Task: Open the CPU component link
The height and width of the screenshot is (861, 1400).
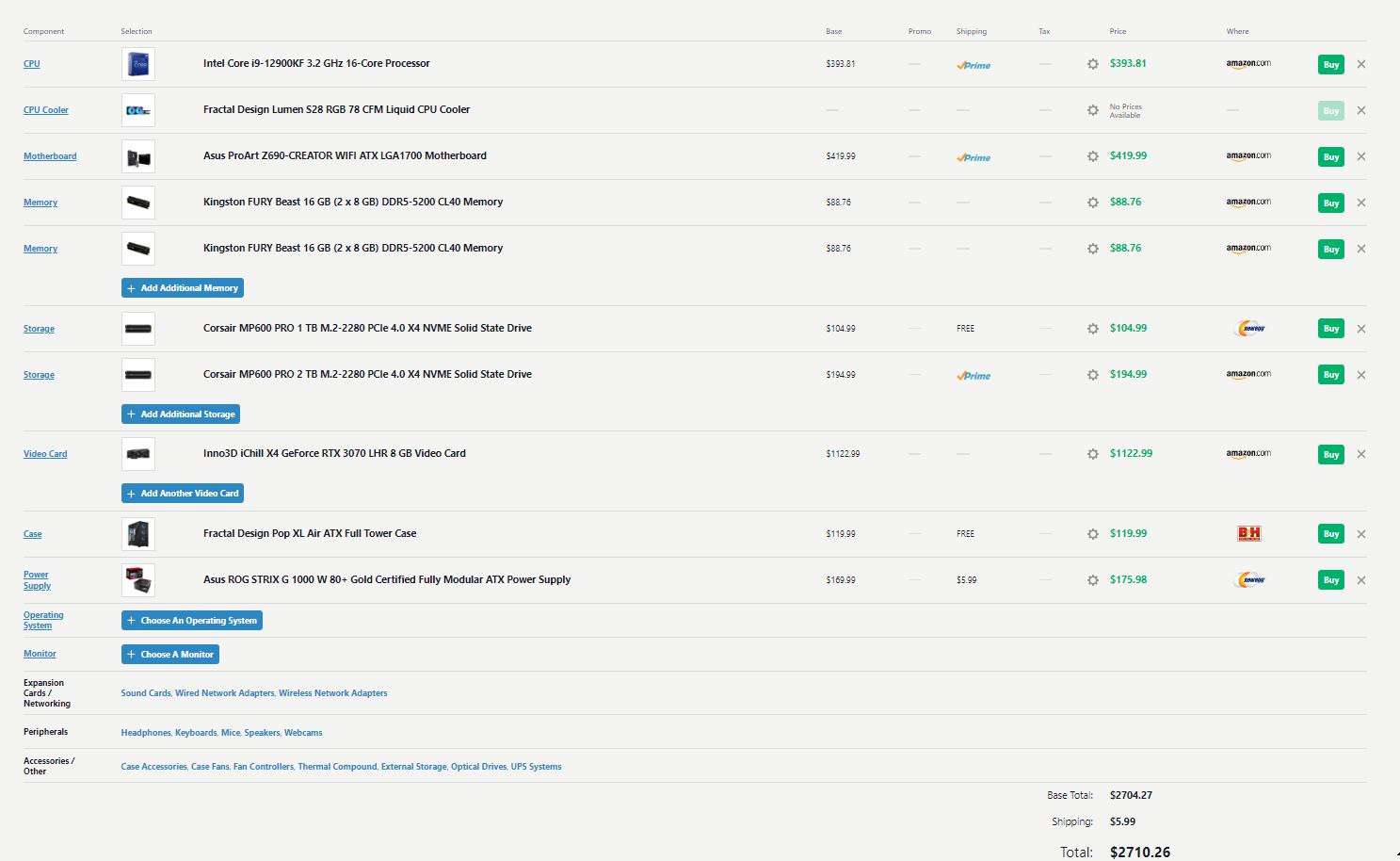Action: [x=32, y=64]
